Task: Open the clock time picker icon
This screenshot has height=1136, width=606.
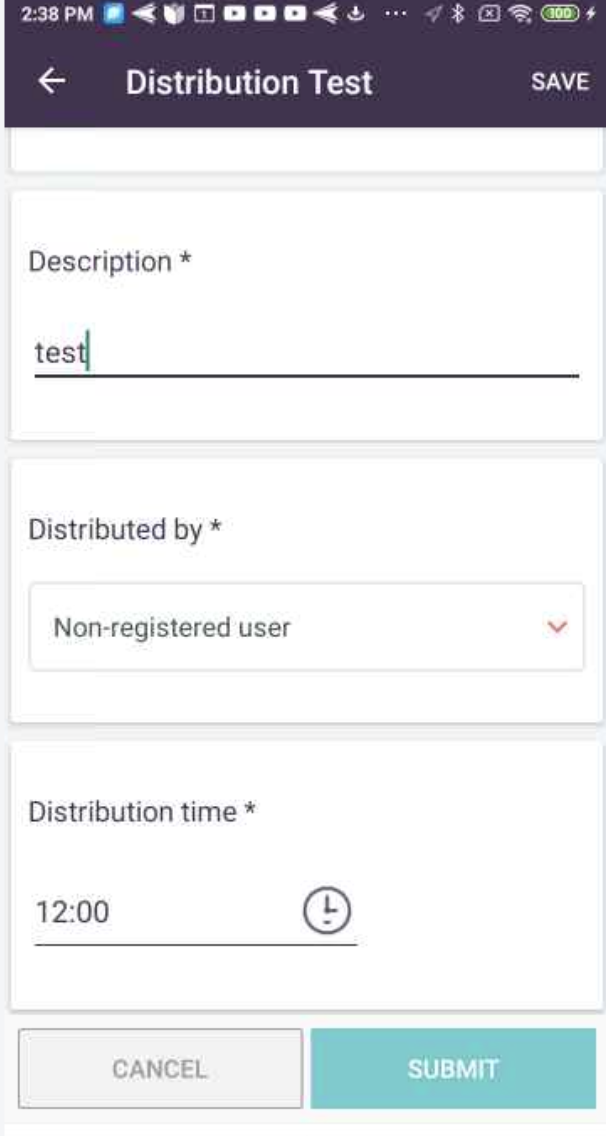Action: click(327, 911)
